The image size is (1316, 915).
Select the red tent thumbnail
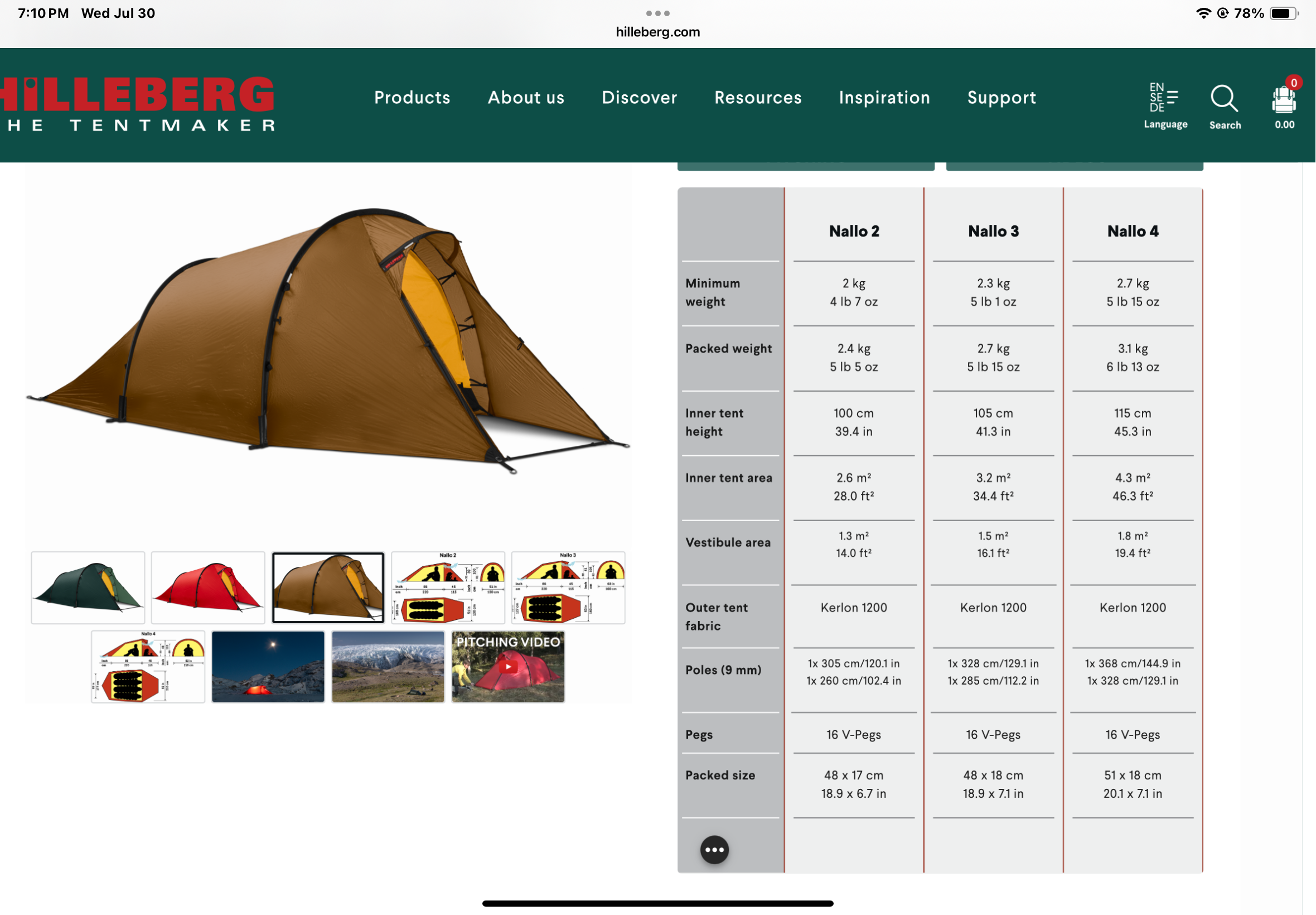point(207,587)
